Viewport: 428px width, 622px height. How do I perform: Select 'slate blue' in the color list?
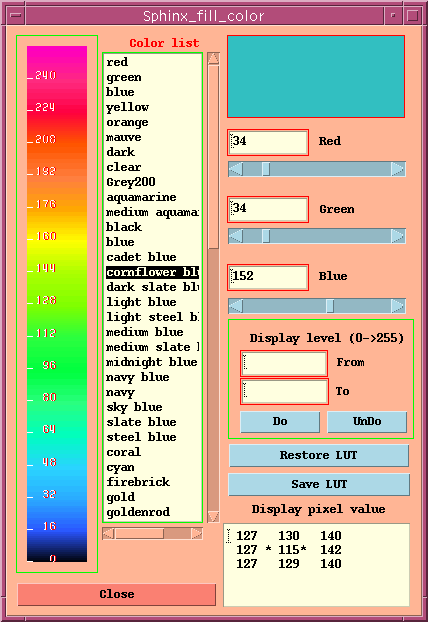click(152, 422)
